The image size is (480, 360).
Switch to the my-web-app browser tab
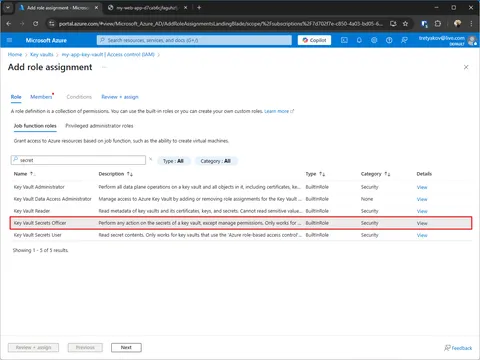pyautogui.click(x=147, y=8)
